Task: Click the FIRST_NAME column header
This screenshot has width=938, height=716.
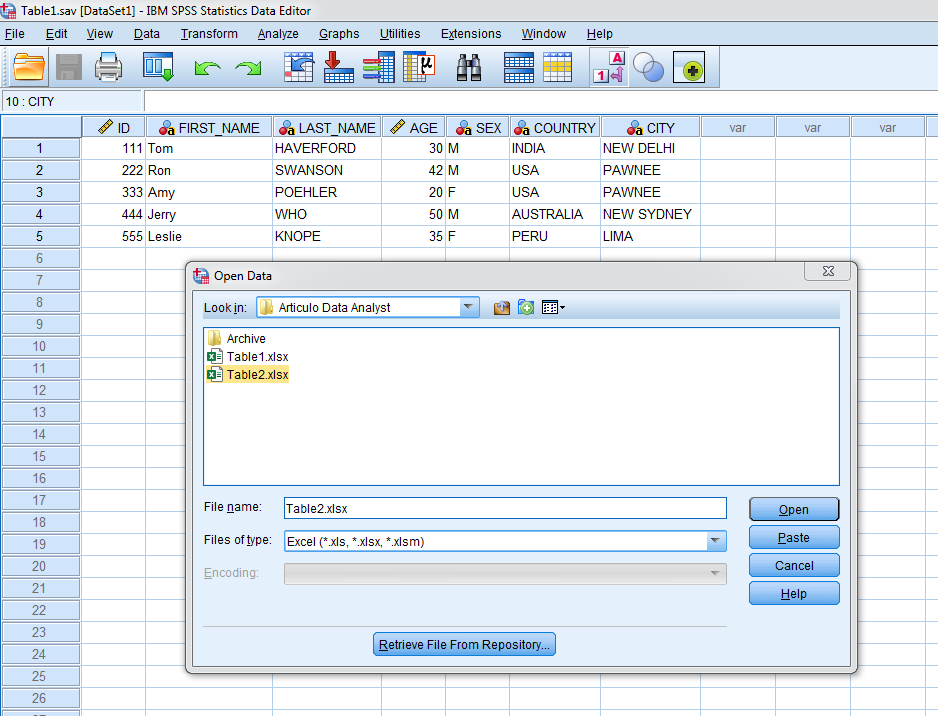Action: (x=209, y=128)
